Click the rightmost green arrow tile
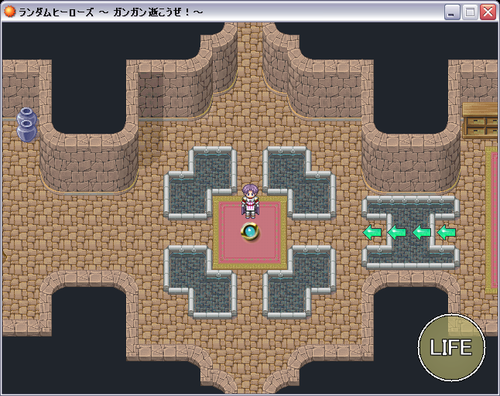This screenshot has width=500, height=396. (x=447, y=232)
